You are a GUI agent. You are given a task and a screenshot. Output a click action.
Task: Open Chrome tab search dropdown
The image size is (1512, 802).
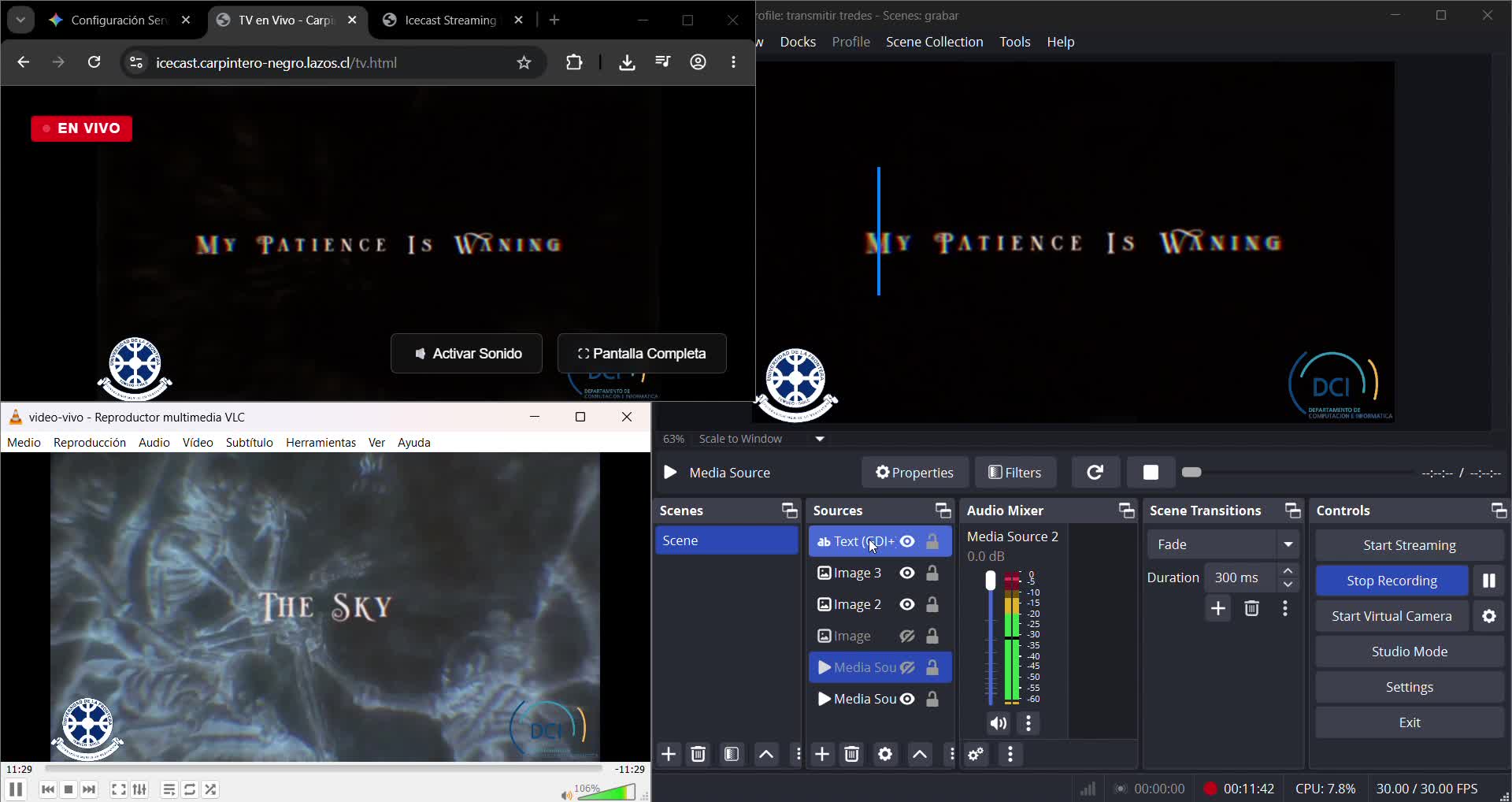pyautogui.click(x=20, y=20)
